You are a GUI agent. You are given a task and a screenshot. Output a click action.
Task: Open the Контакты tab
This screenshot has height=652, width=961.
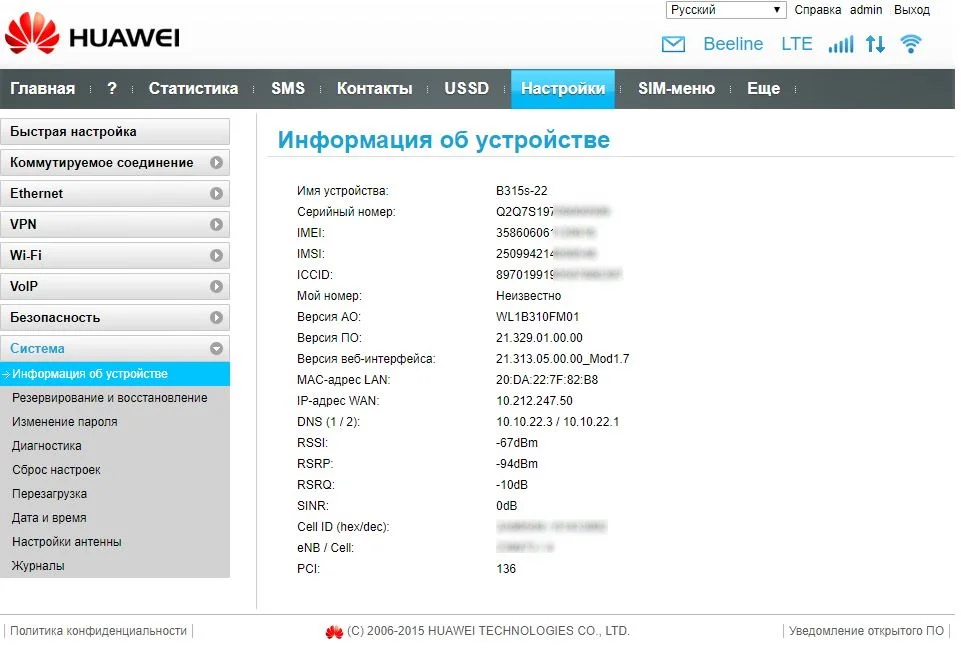pyautogui.click(x=374, y=89)
